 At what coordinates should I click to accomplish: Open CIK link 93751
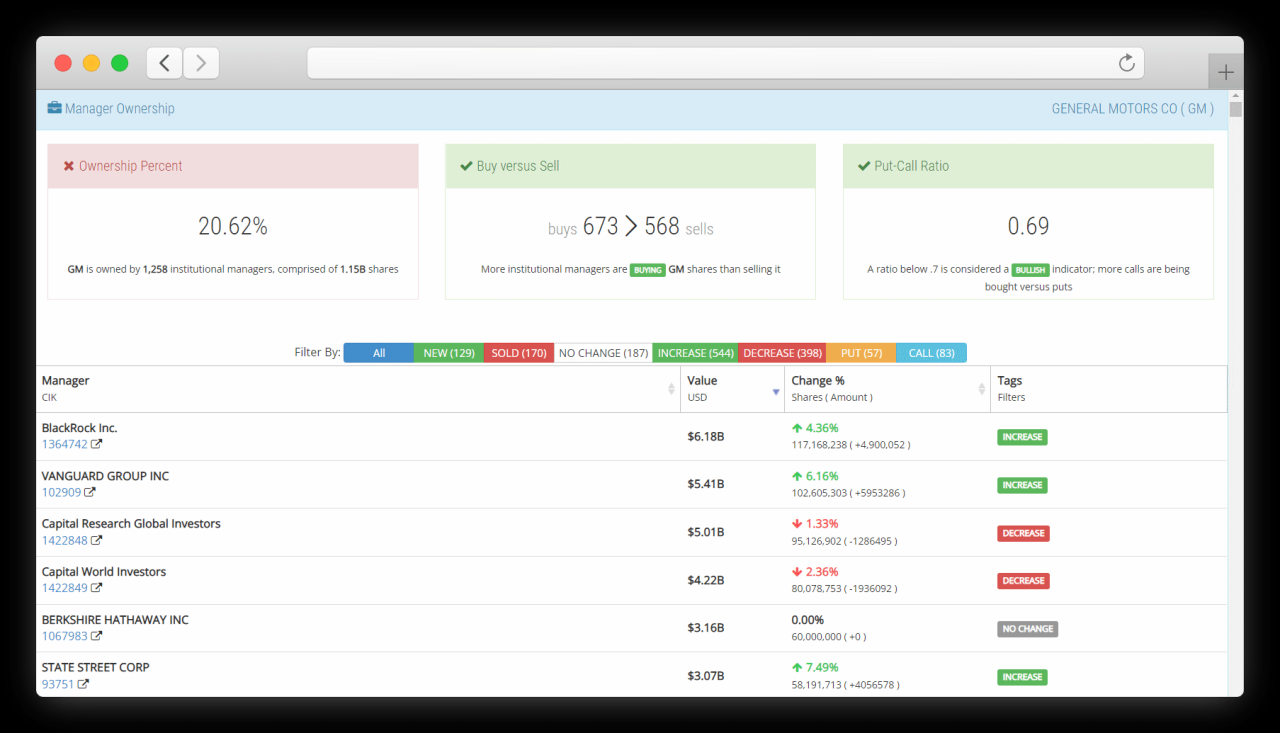[58, 684]
